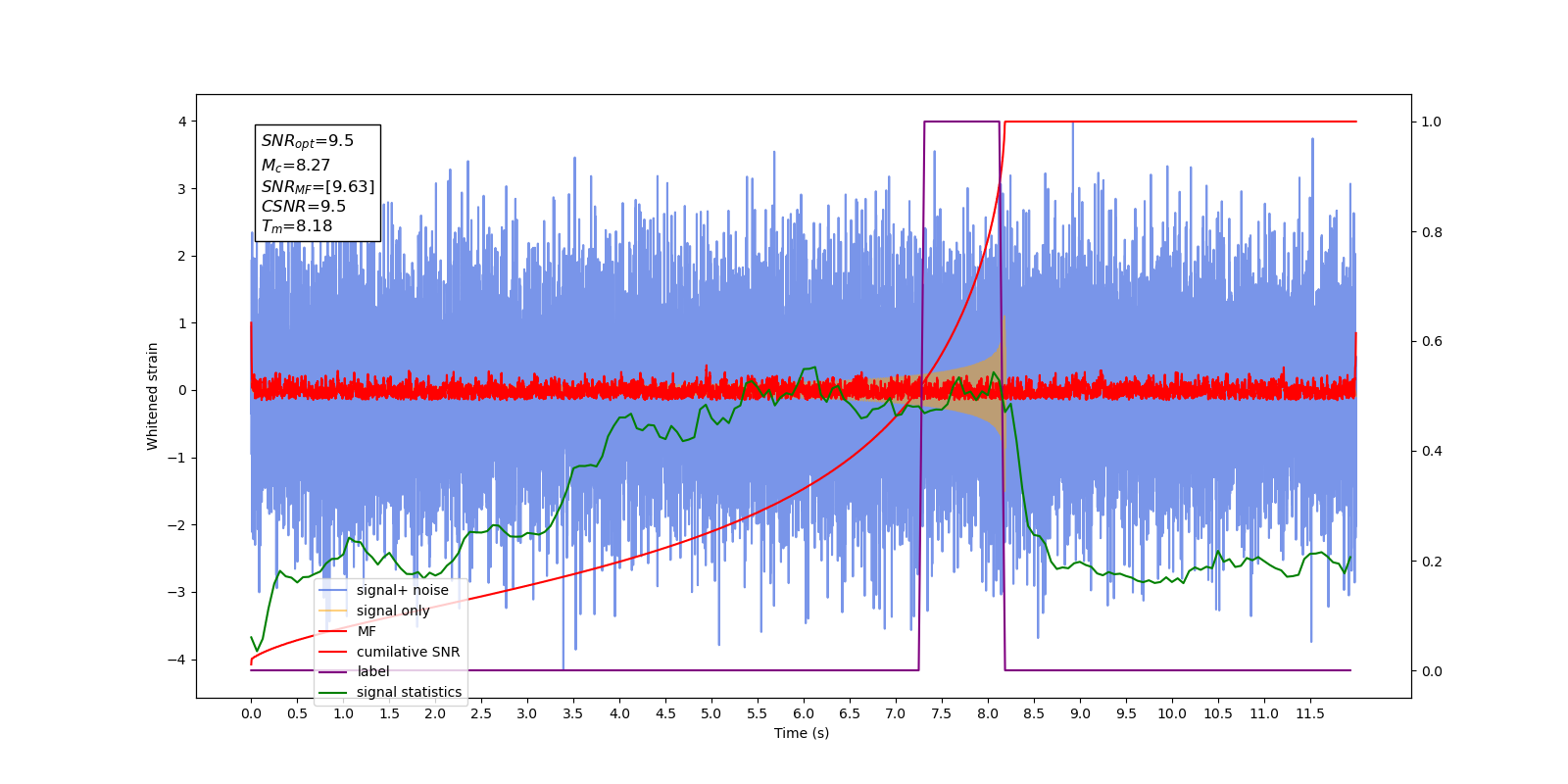The width and height of the screenshot is (1568, 784).
Task: Click the CSNR=9.5 annotation text
Action: point(304,206)
